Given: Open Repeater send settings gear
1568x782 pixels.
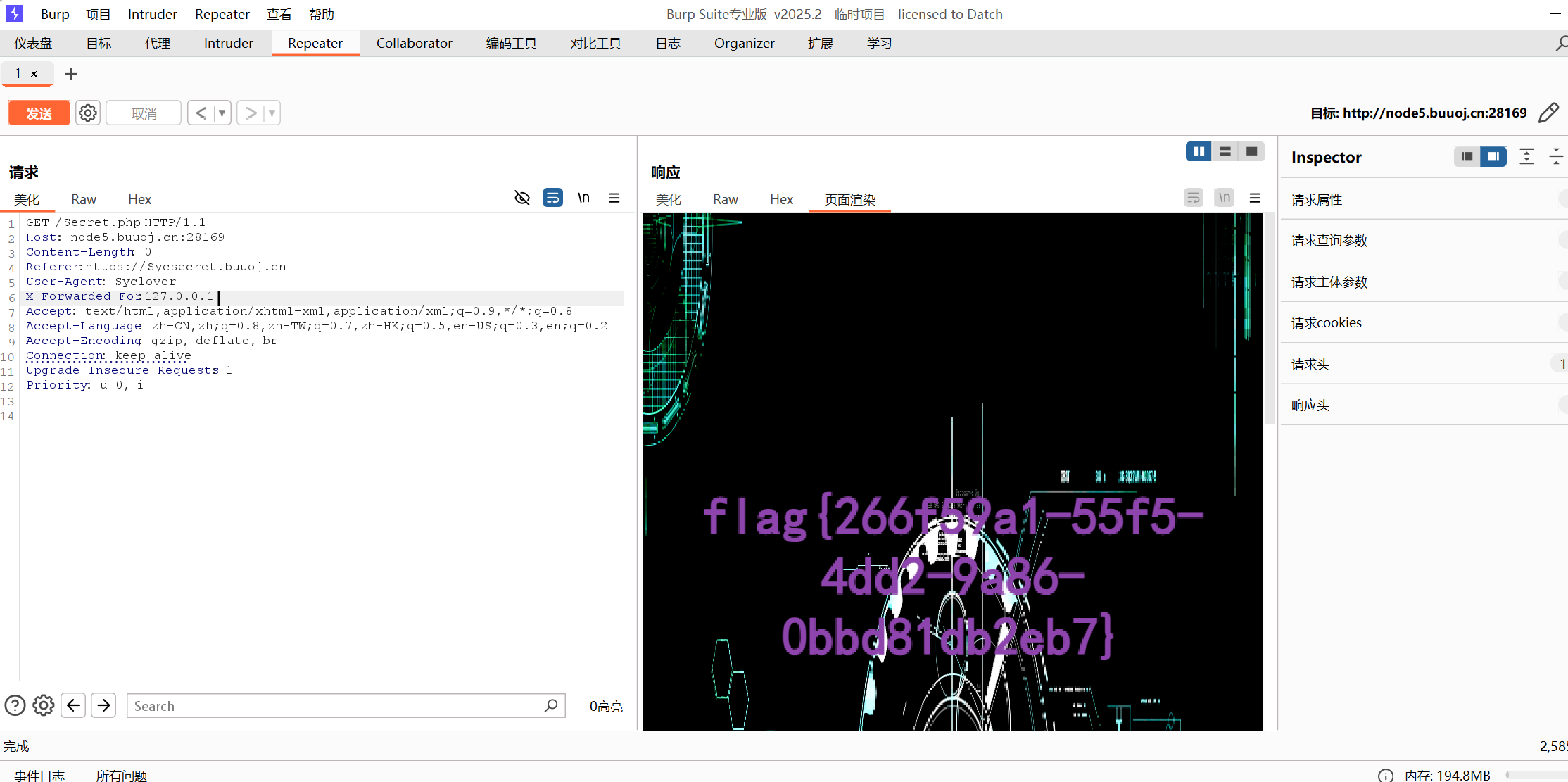Looking at the screenshot, I should 88,113.
